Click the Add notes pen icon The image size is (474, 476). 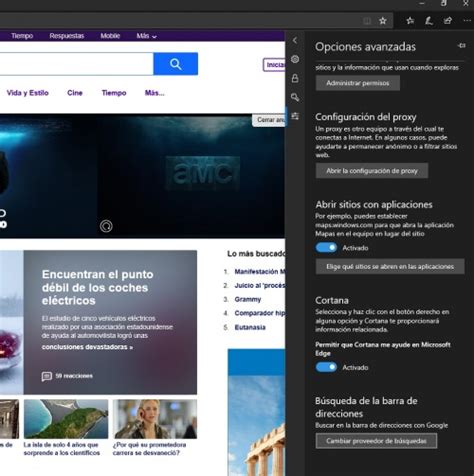pos(429,21)
